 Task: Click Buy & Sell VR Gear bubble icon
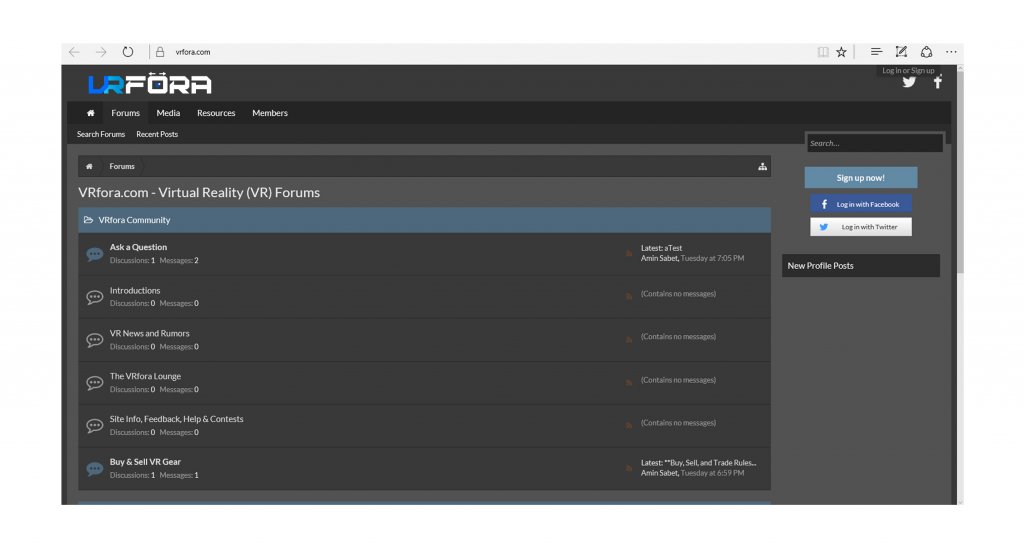(95, 469)
